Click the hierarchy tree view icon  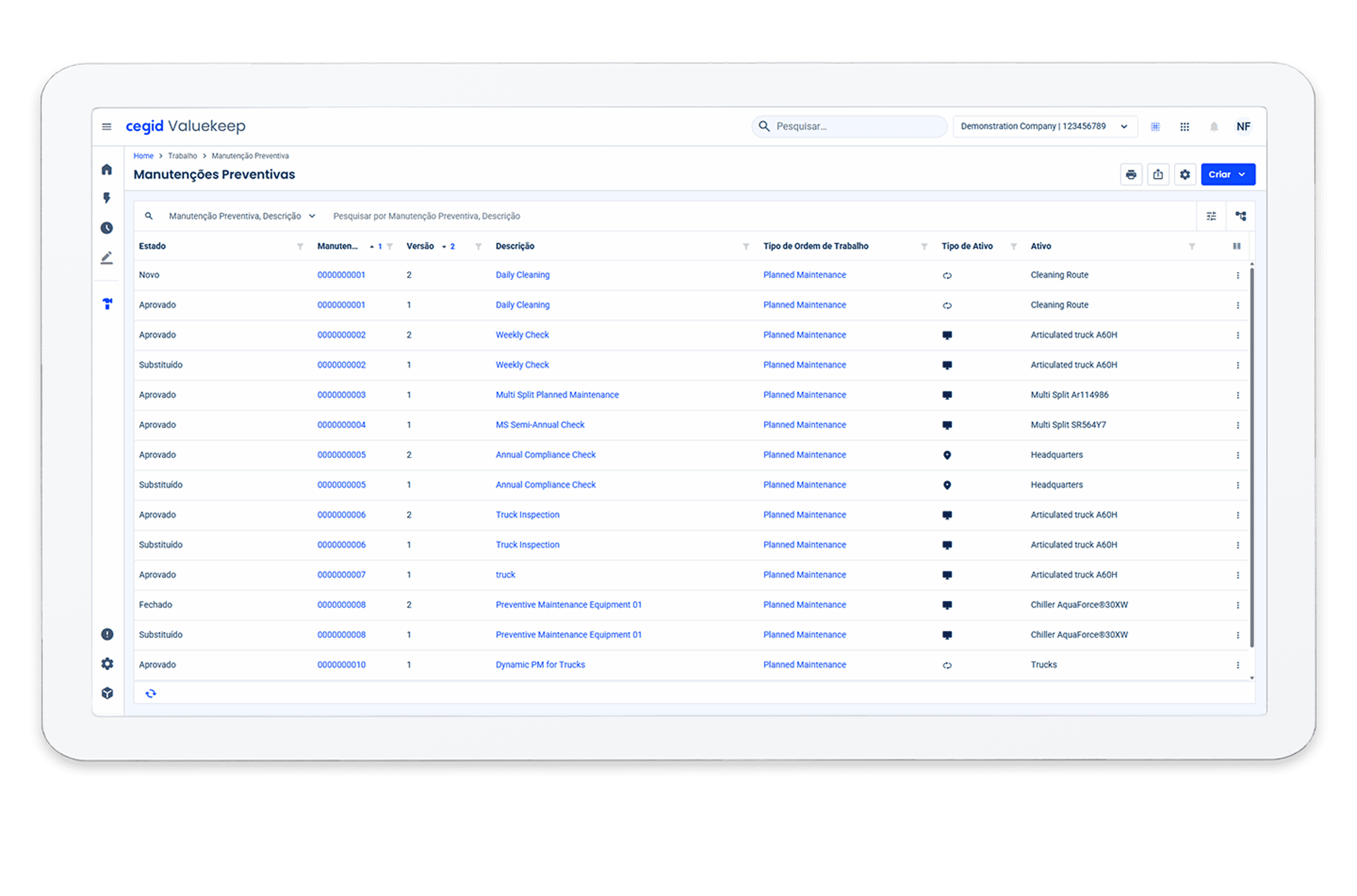tap(1241, 216)
